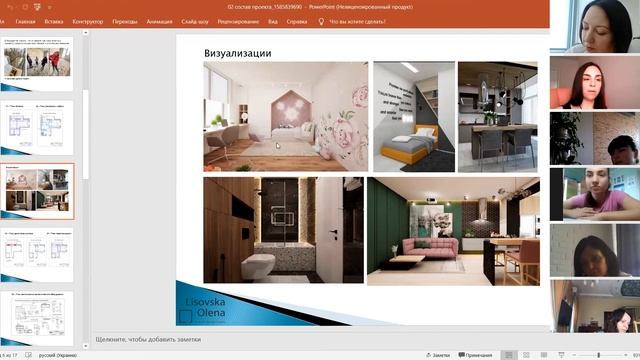
Task: Open the Вид ribbon tab
Action: click(x=273, y=22)
